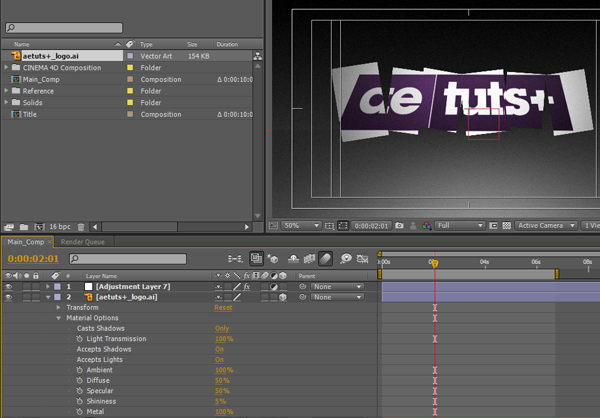This screenshot has width=600, height=418.
Task: Toggle adjustment layer switch on Adjustment Layer 7
Action: pyautogui.click(x=274, y=286)
